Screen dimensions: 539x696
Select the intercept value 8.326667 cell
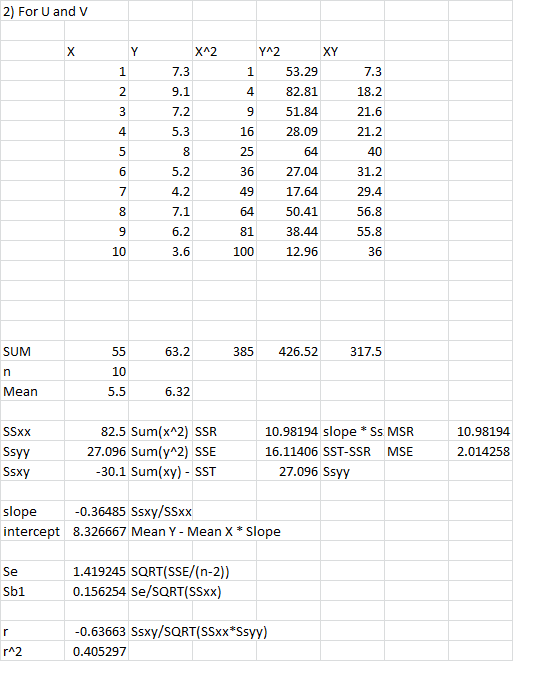coord(96,531)
